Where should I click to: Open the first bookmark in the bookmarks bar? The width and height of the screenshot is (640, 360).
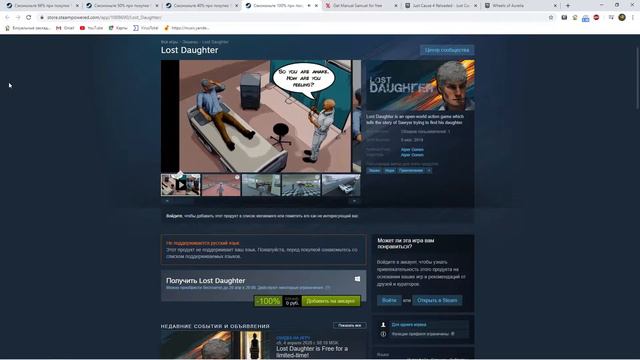pyautogui.click(x=28, y=28)
